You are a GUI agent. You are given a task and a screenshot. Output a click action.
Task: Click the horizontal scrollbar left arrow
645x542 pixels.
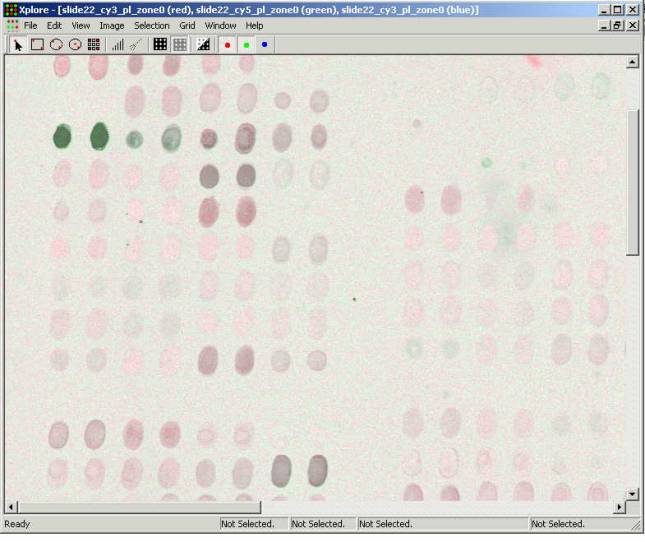(x=11, y=507)
